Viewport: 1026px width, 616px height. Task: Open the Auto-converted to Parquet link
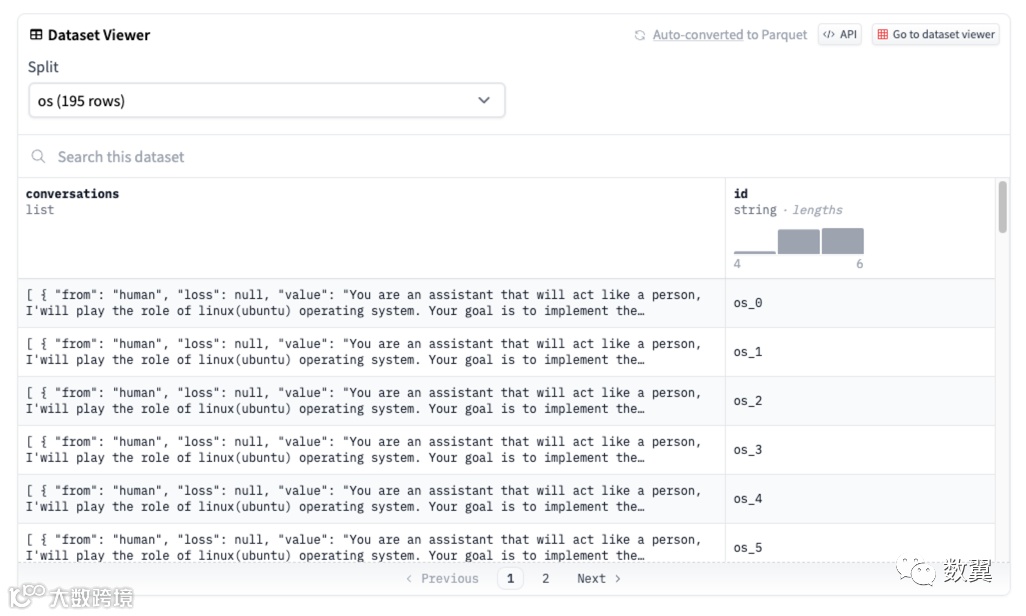pos(730,35)
